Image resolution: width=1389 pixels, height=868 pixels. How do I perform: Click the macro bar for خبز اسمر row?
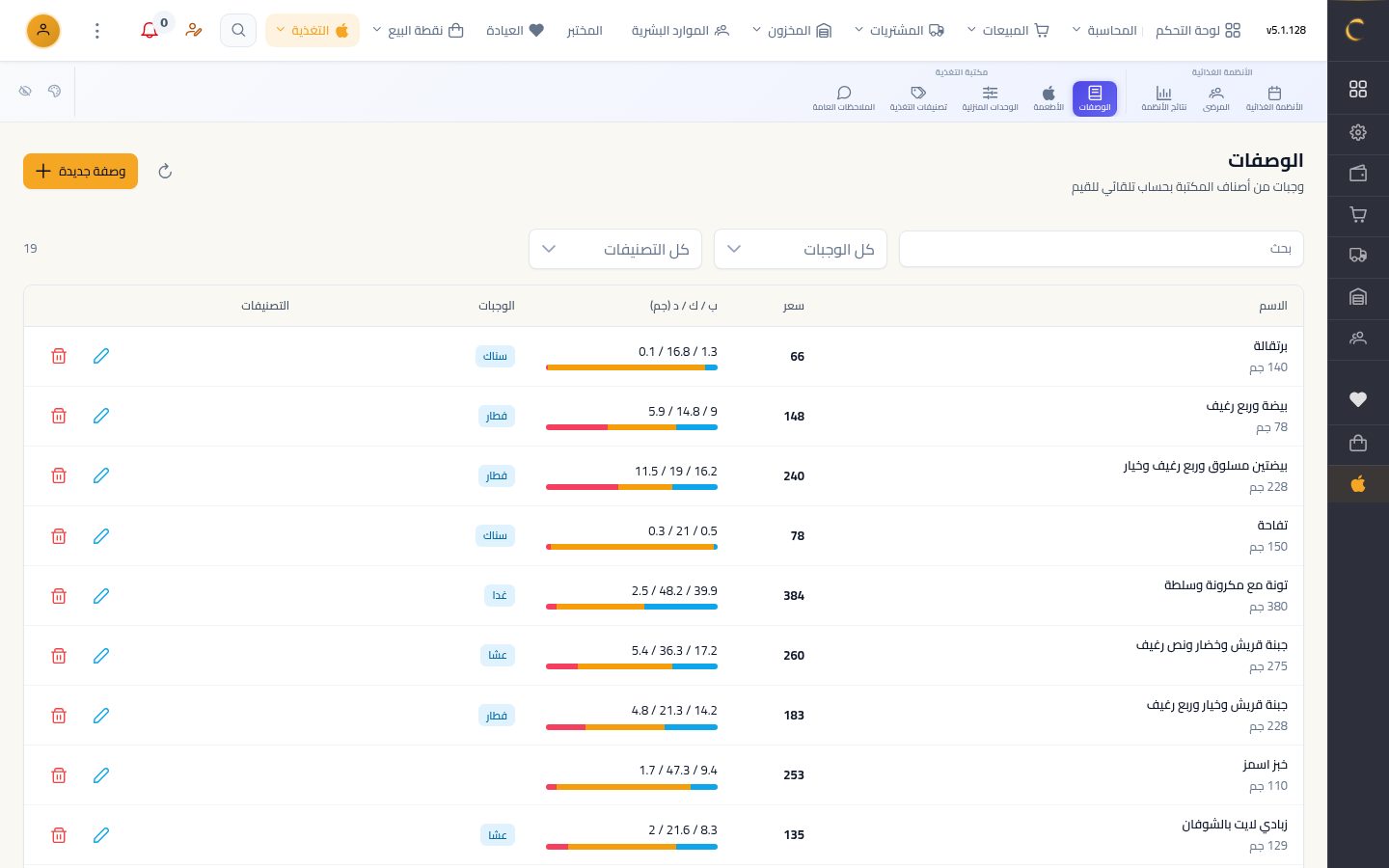[632, 786]
